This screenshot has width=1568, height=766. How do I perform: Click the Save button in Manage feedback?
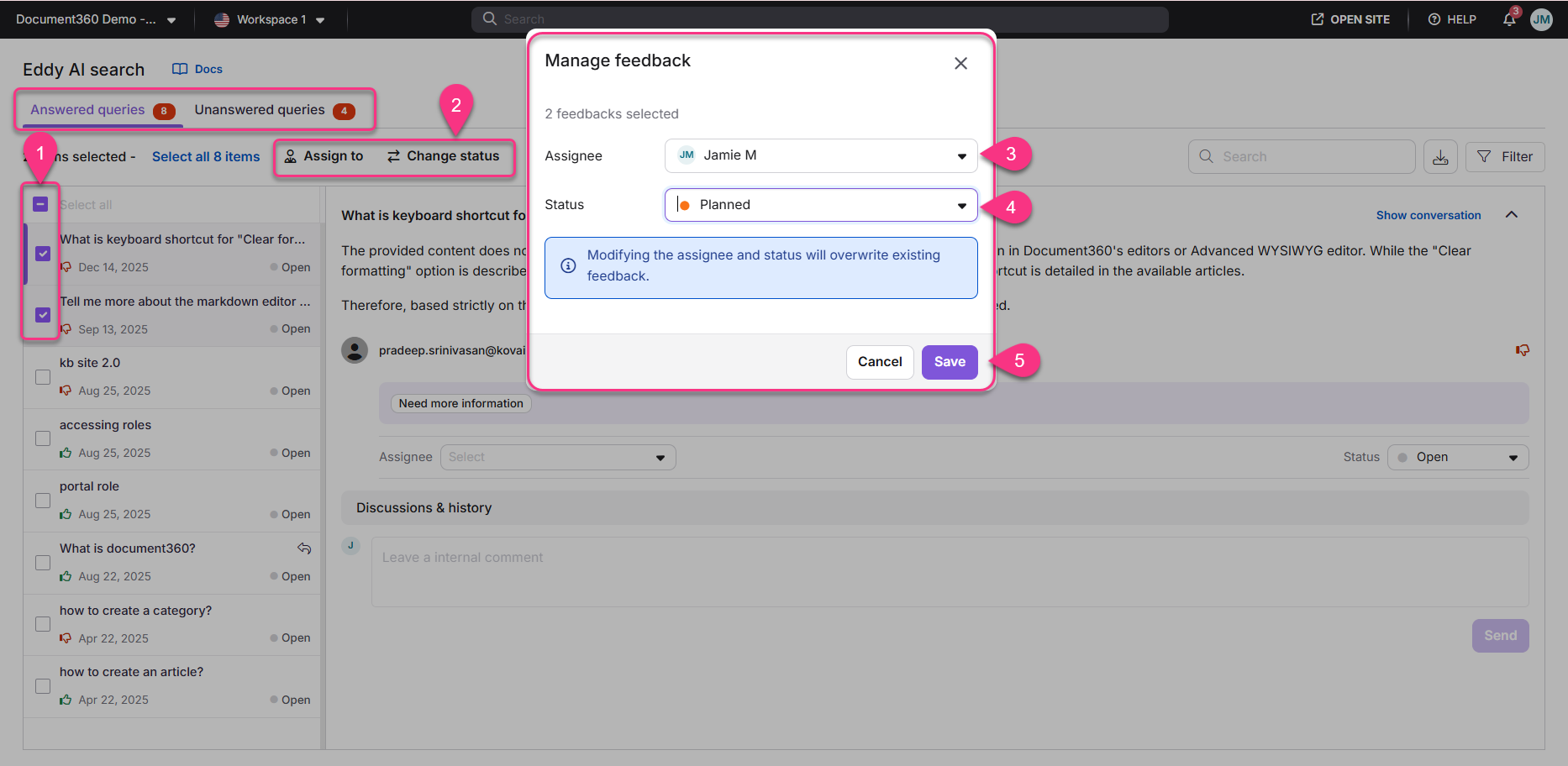949,361
